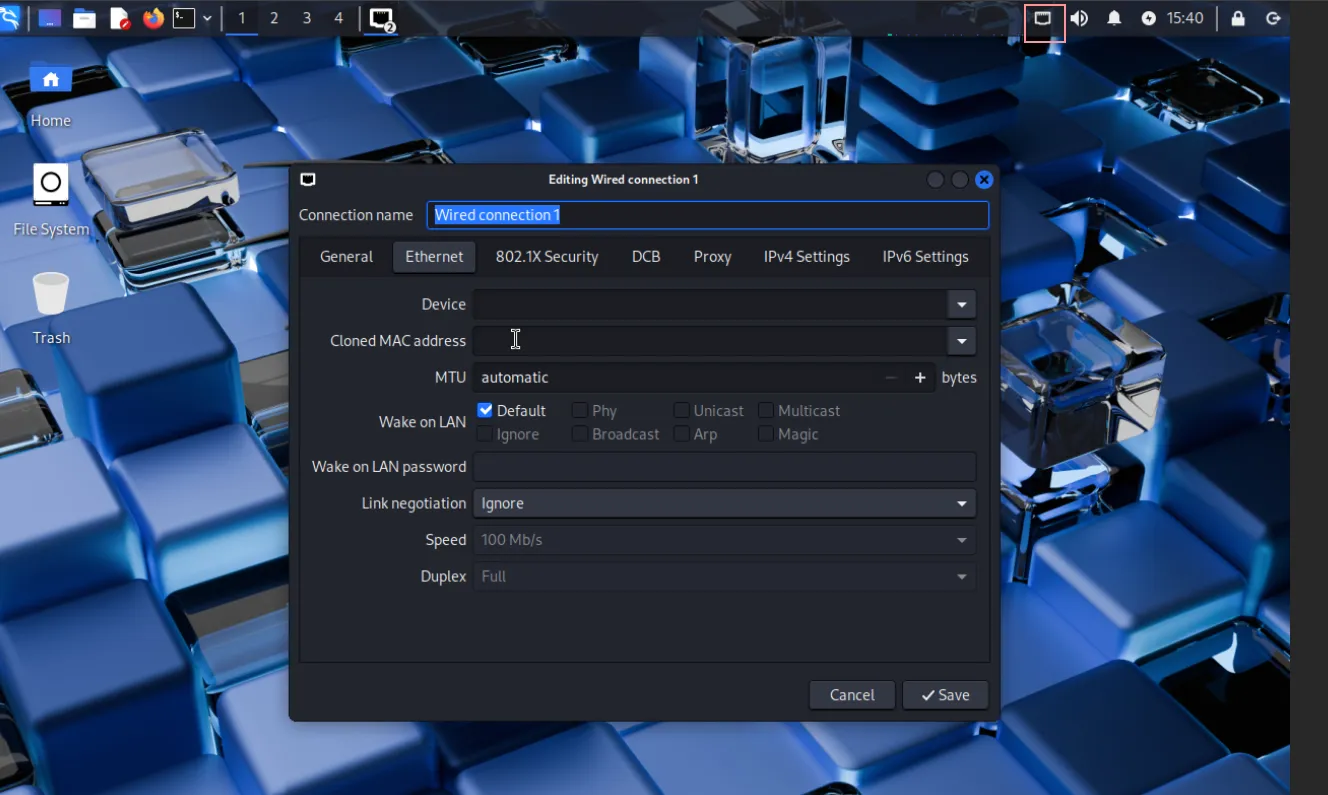This screenshot has height=795, width=1328.
Task: Open the Link negotiation dropdown
Action: [x=724, y=503]
